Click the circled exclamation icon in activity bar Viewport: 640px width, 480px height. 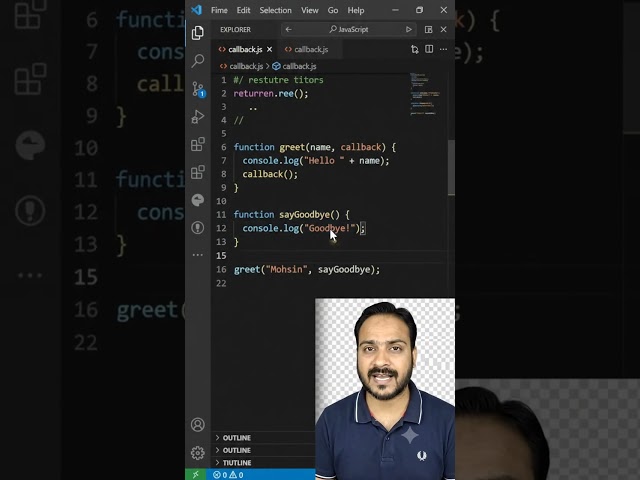click(x=198, y=227)
